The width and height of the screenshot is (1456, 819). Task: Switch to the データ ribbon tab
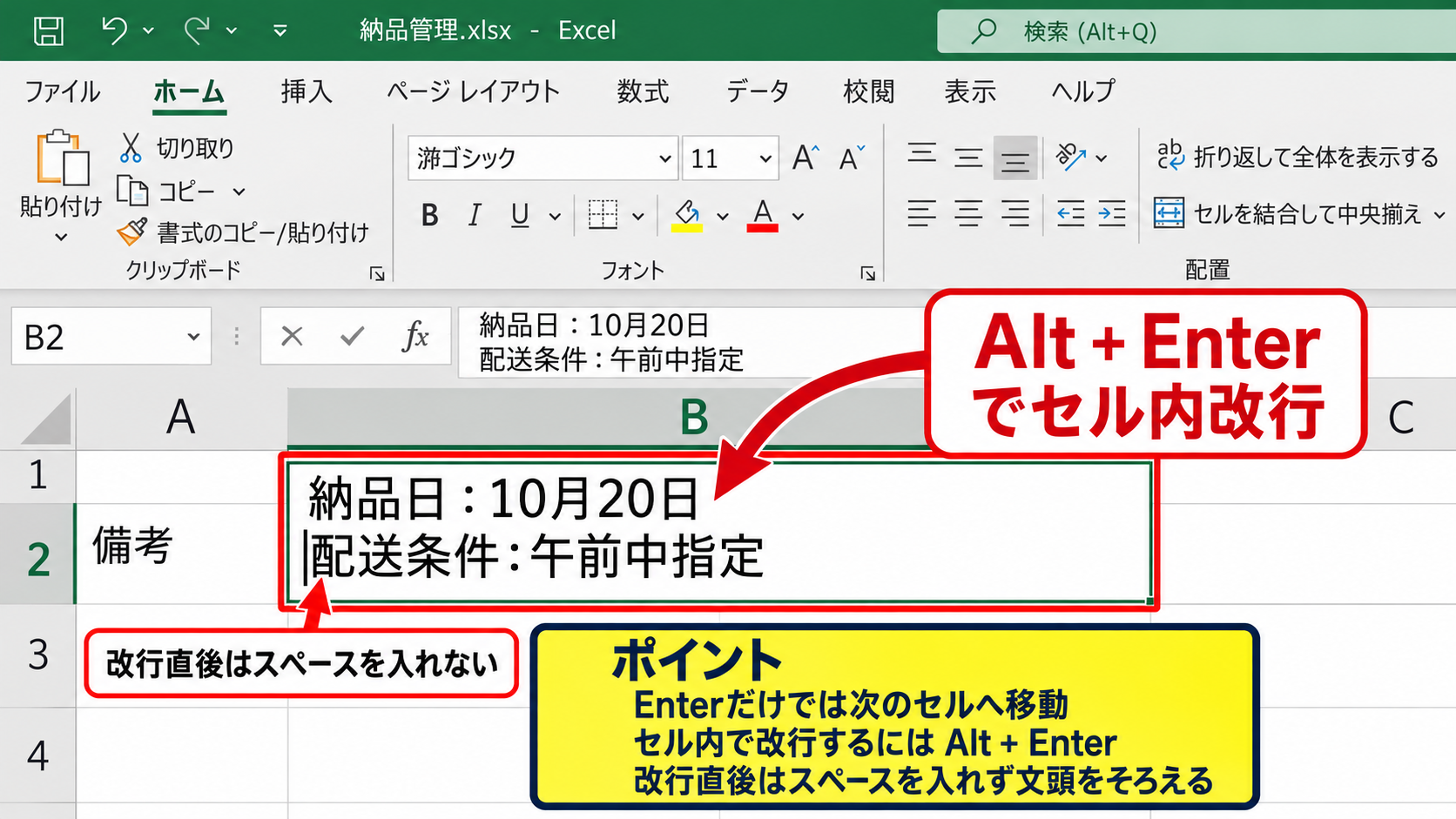(x=758, y=91)
